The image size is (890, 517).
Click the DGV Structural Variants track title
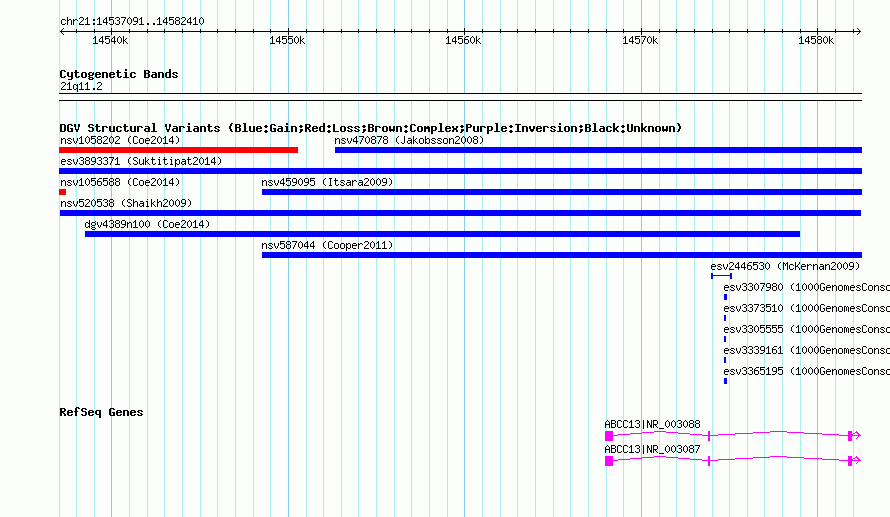[x=370, y=128]
